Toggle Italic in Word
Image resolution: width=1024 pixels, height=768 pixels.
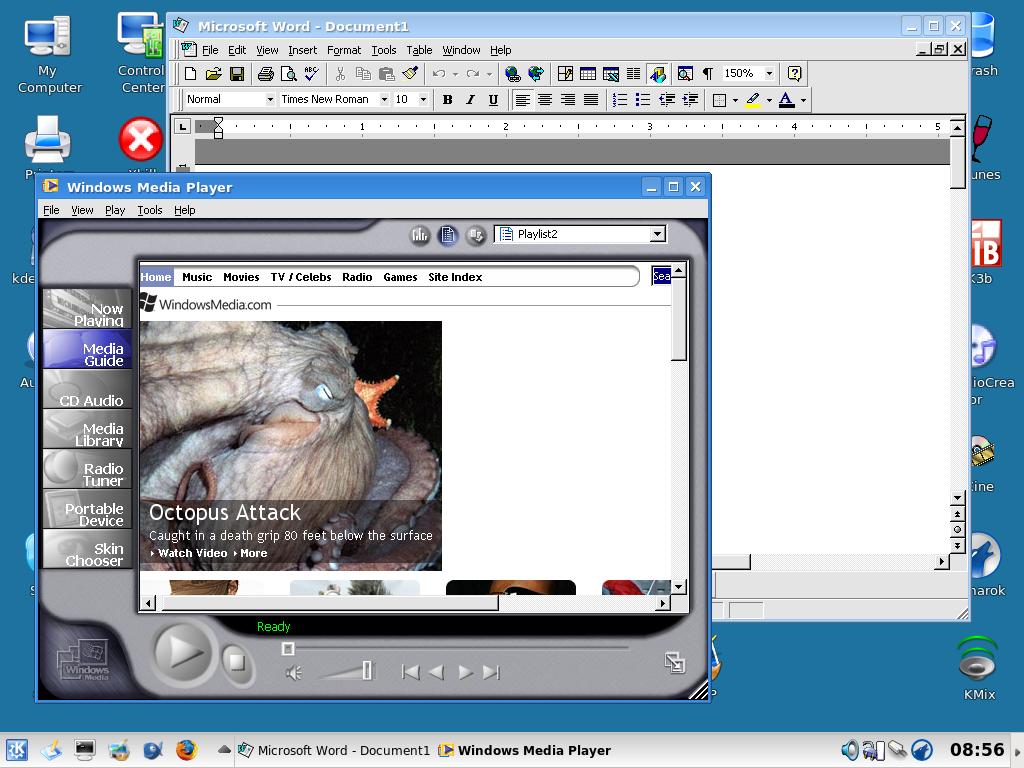(470, 99)
